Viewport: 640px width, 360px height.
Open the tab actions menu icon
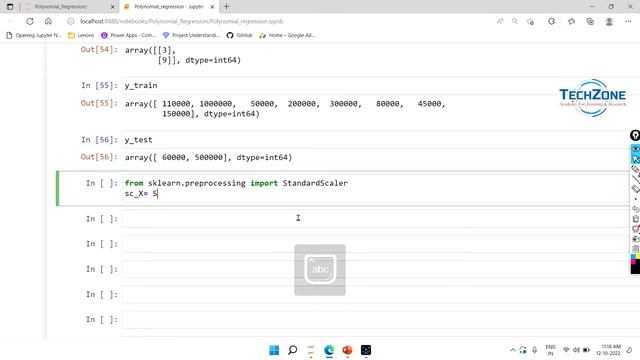tap(10, 7)
